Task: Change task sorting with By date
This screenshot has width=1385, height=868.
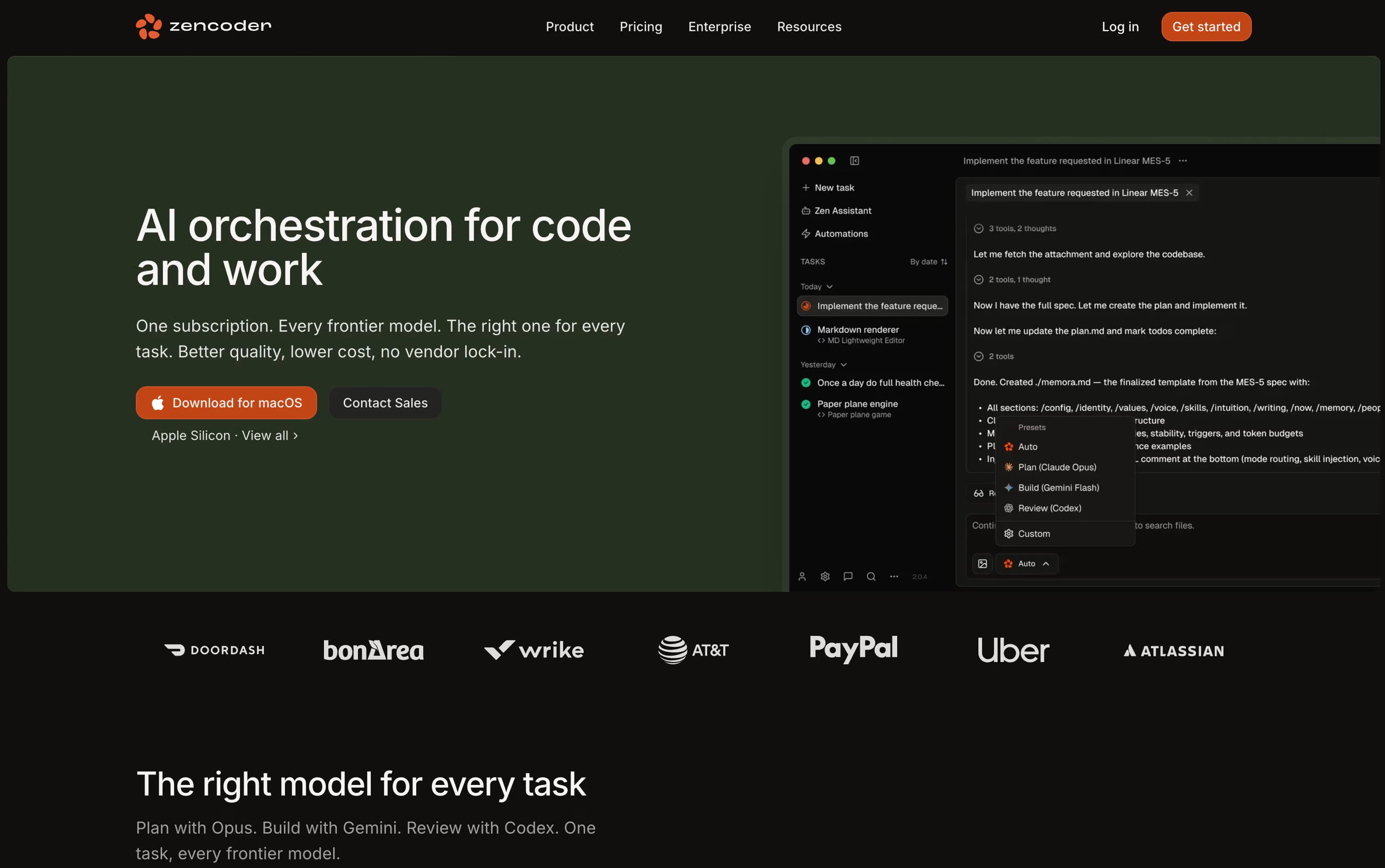Action: pos(928,262)
